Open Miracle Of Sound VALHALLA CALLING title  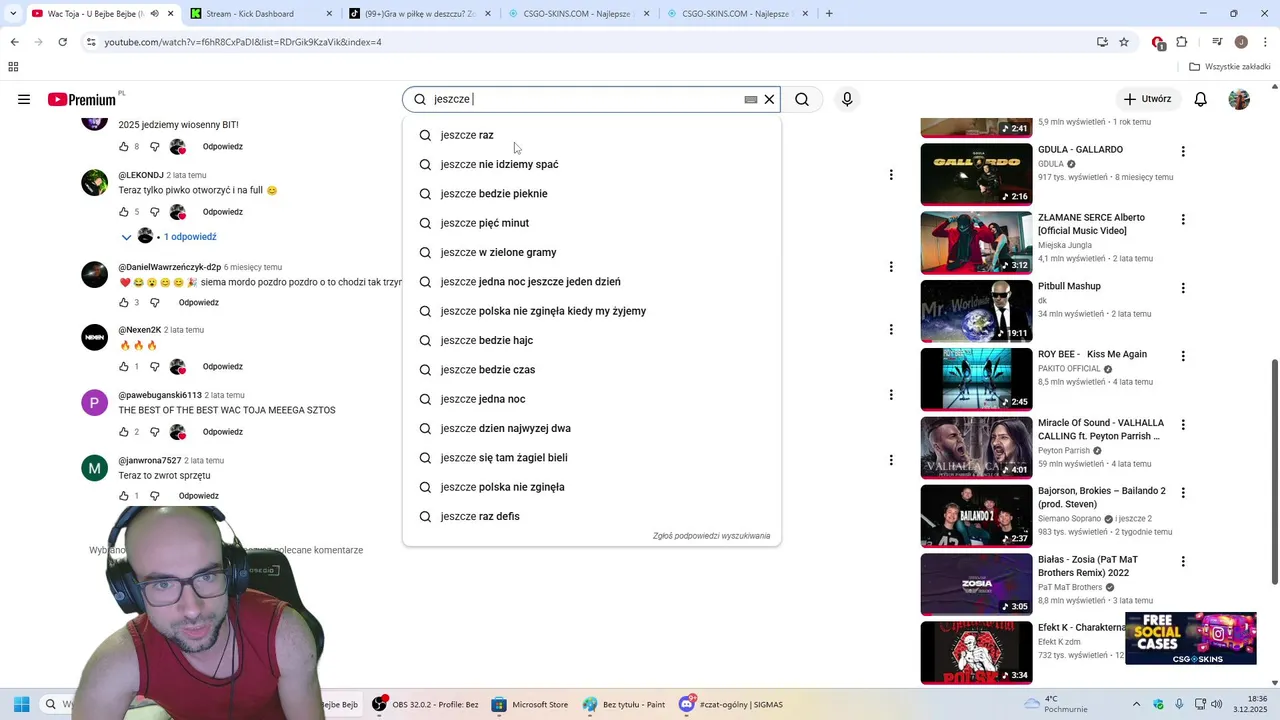click(x=1101, y=429)
